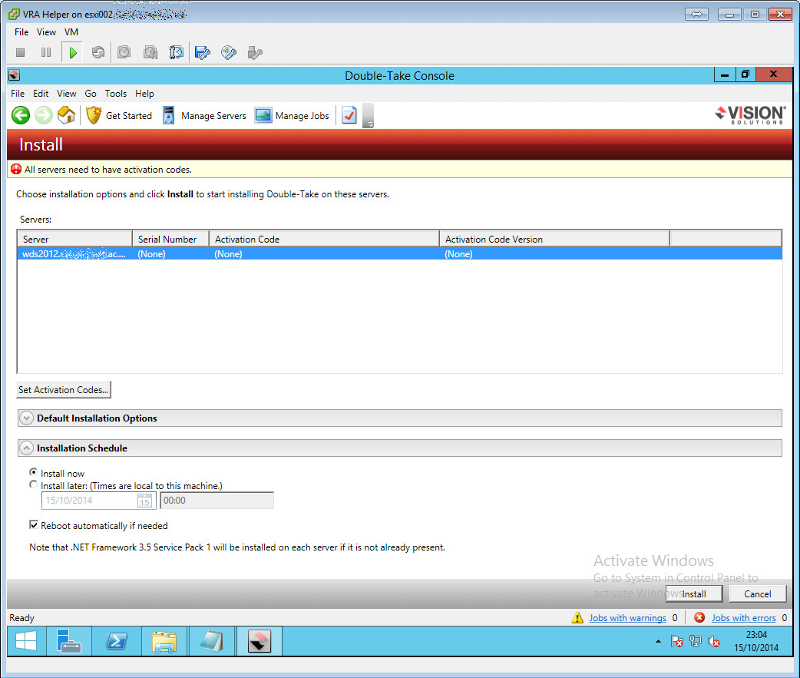Screen dimensions: 800x678
Task: Show hidden tray icons arrow
Action: click(658, 641)
